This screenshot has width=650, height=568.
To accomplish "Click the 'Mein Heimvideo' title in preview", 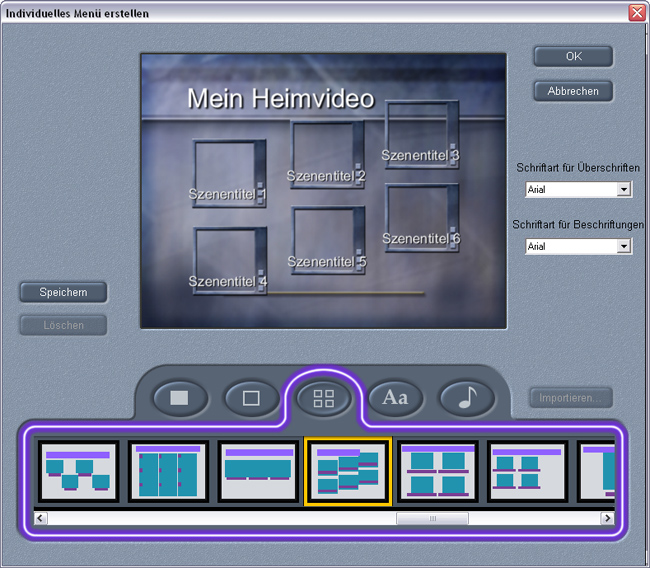I will coord(280,99).
